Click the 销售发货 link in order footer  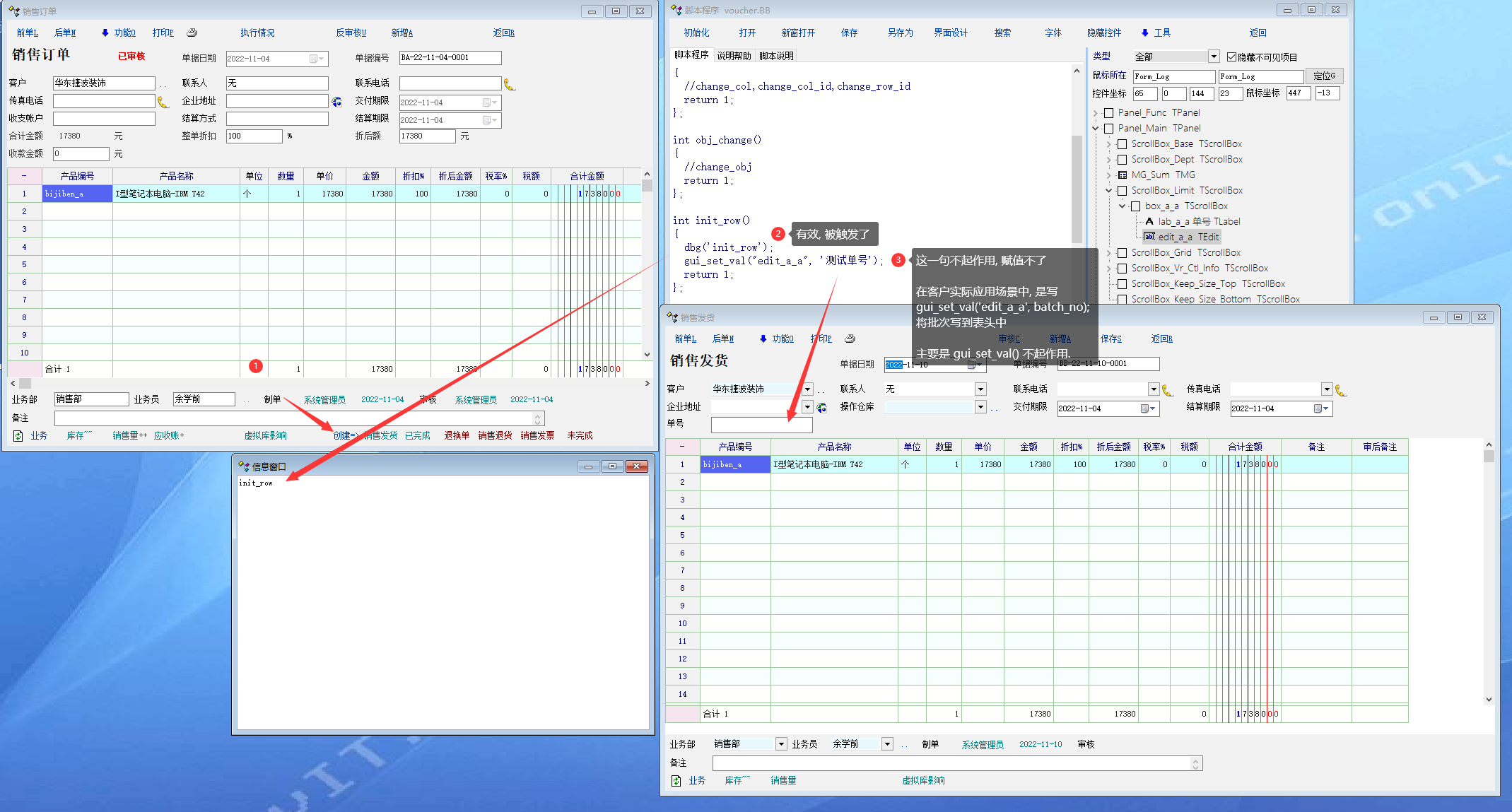[x=382, y=435]
